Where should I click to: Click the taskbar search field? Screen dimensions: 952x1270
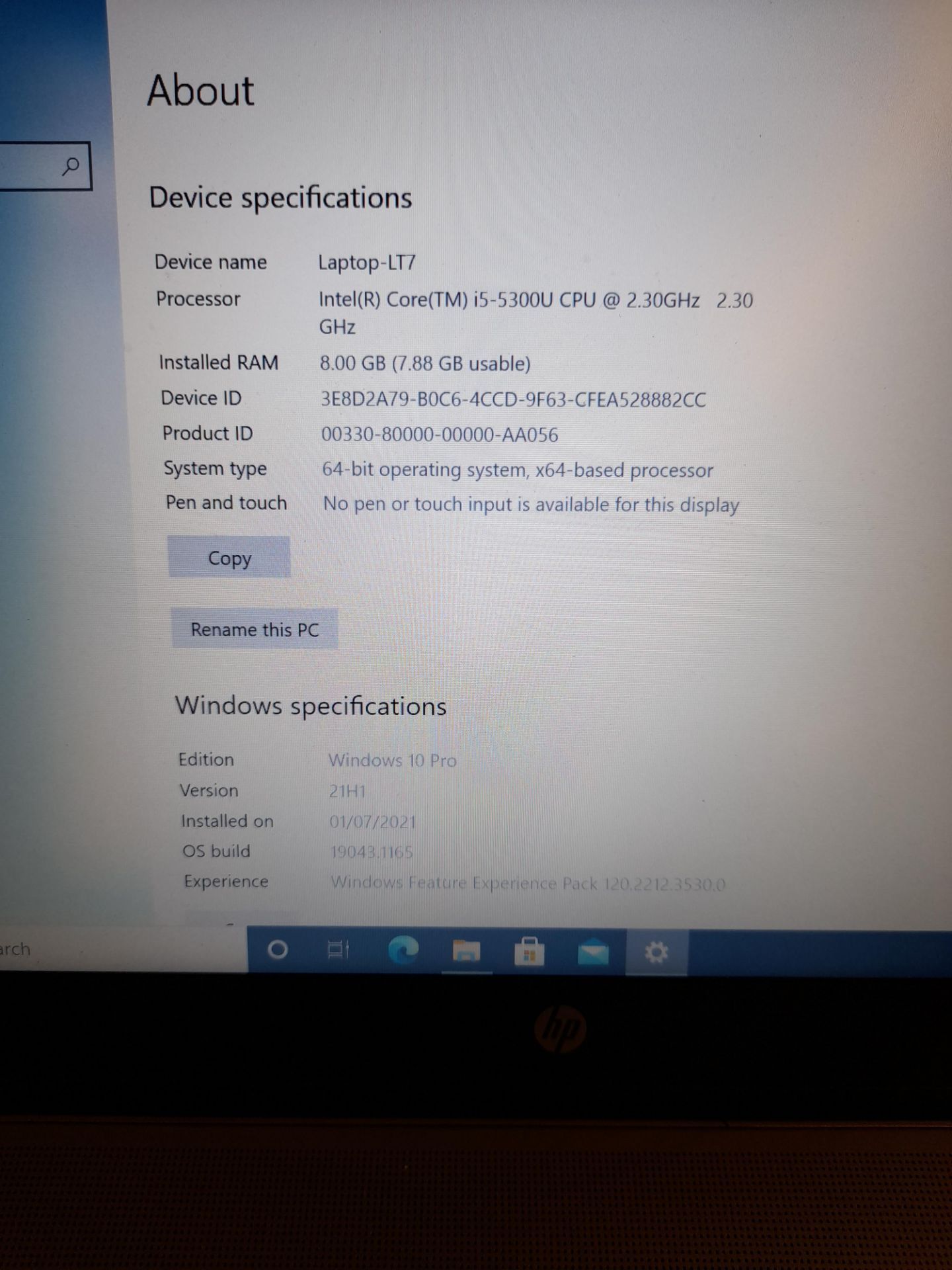pos(122,949)
